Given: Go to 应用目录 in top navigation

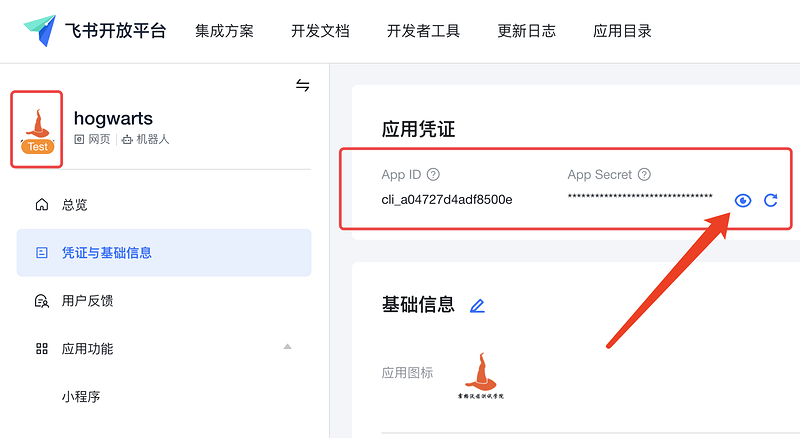Looking at the screenshot, I should click(622, 31).
